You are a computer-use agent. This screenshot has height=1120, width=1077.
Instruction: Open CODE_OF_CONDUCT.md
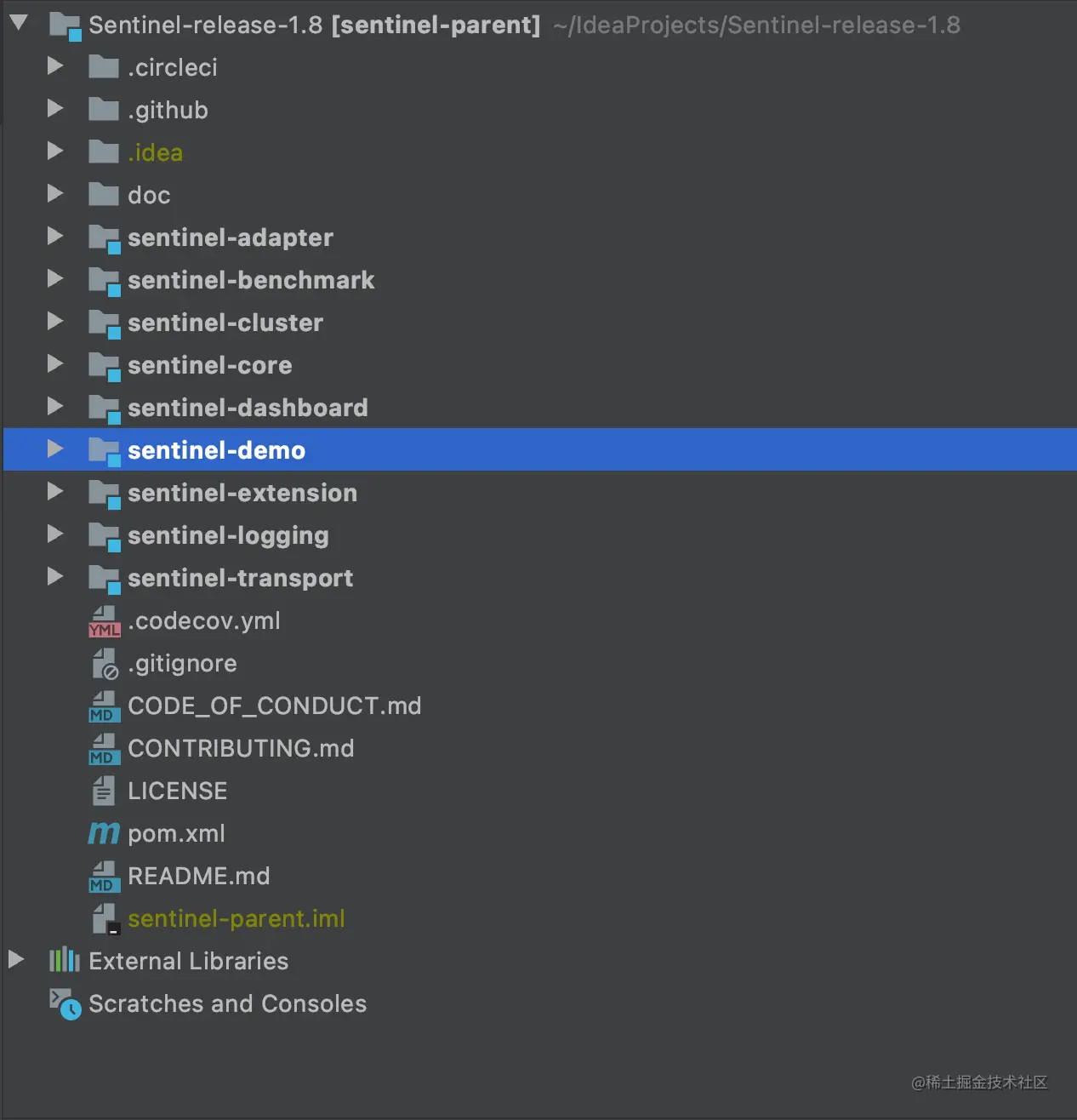tap(274, 706)
